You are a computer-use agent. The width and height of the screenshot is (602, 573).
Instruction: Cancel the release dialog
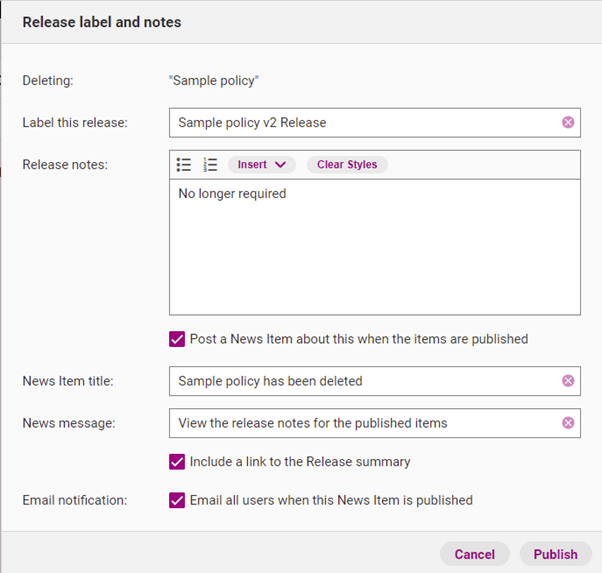point(474,554)
